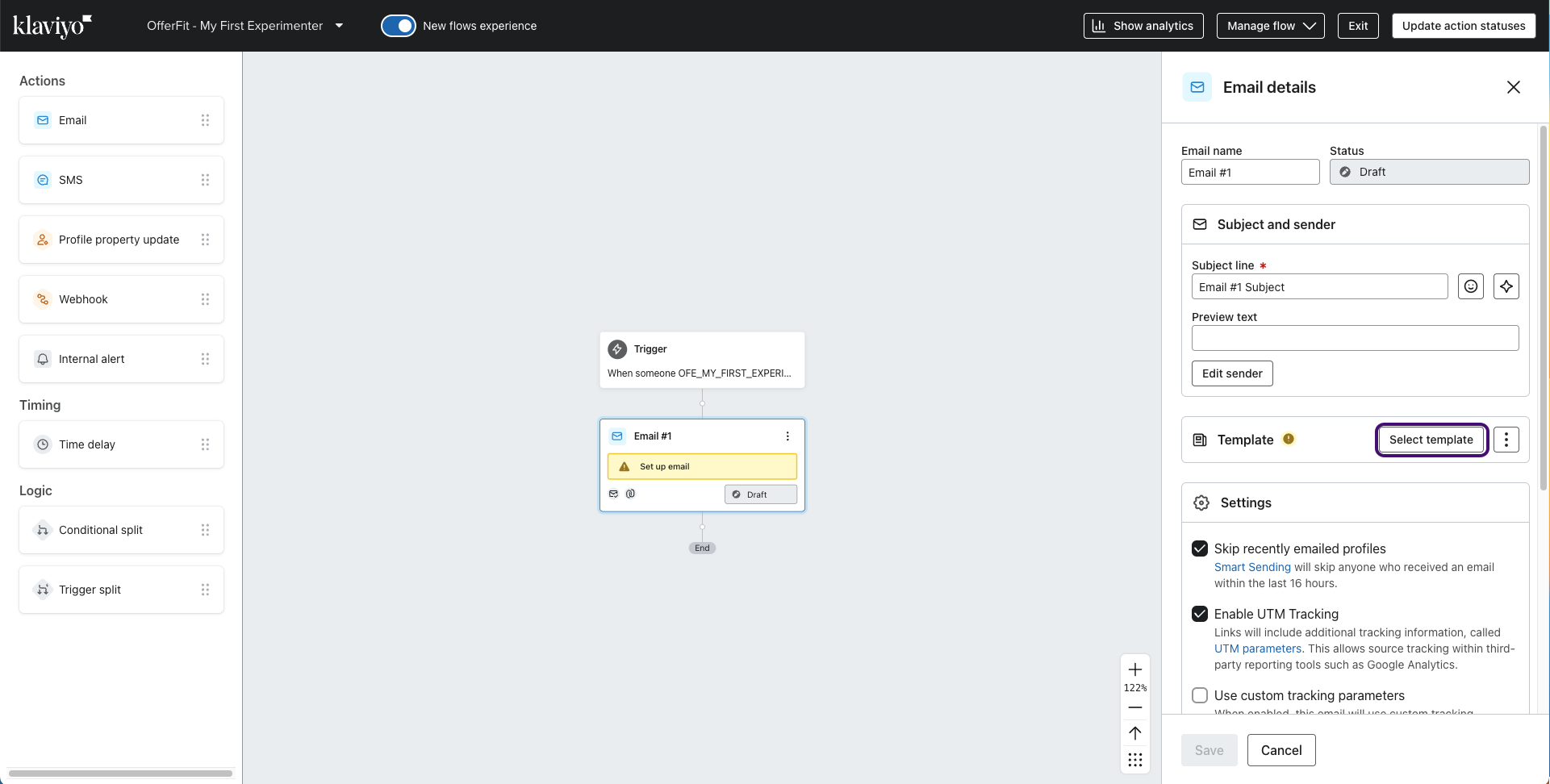The image size is (1550, 784).
Task: Open the Template kebab menu
Action: pyautogui.click(x=1506, y=440)
